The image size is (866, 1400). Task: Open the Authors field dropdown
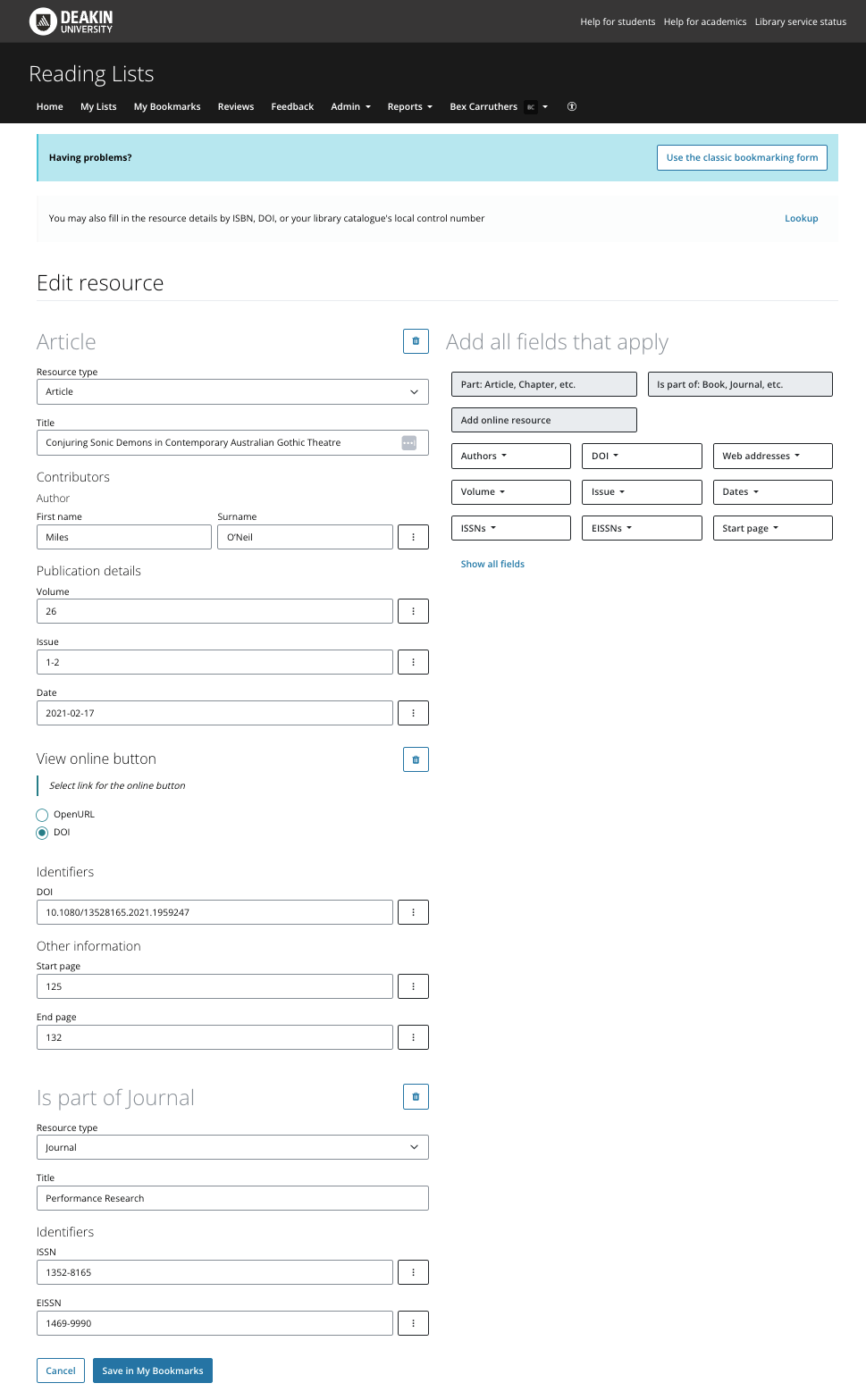tap(510, 456)
